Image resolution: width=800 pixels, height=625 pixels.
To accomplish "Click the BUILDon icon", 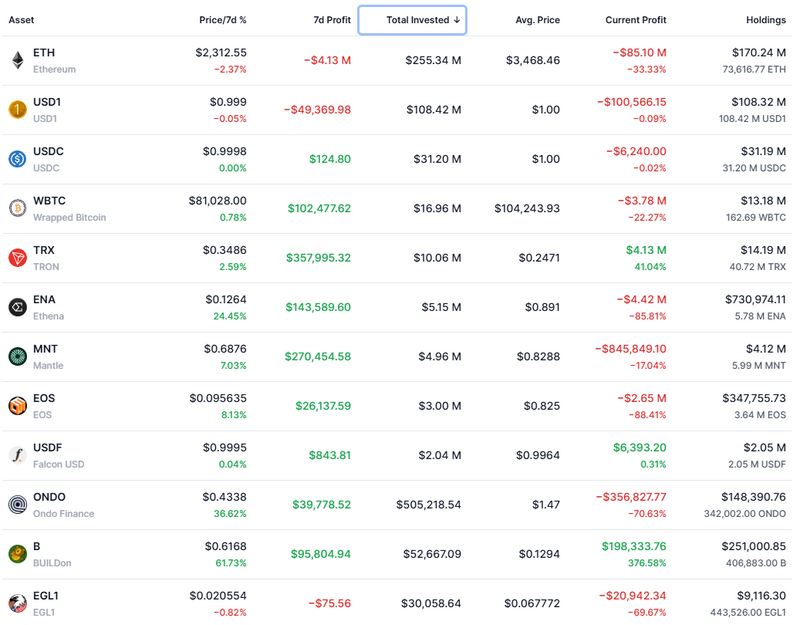I will point(18,554).
